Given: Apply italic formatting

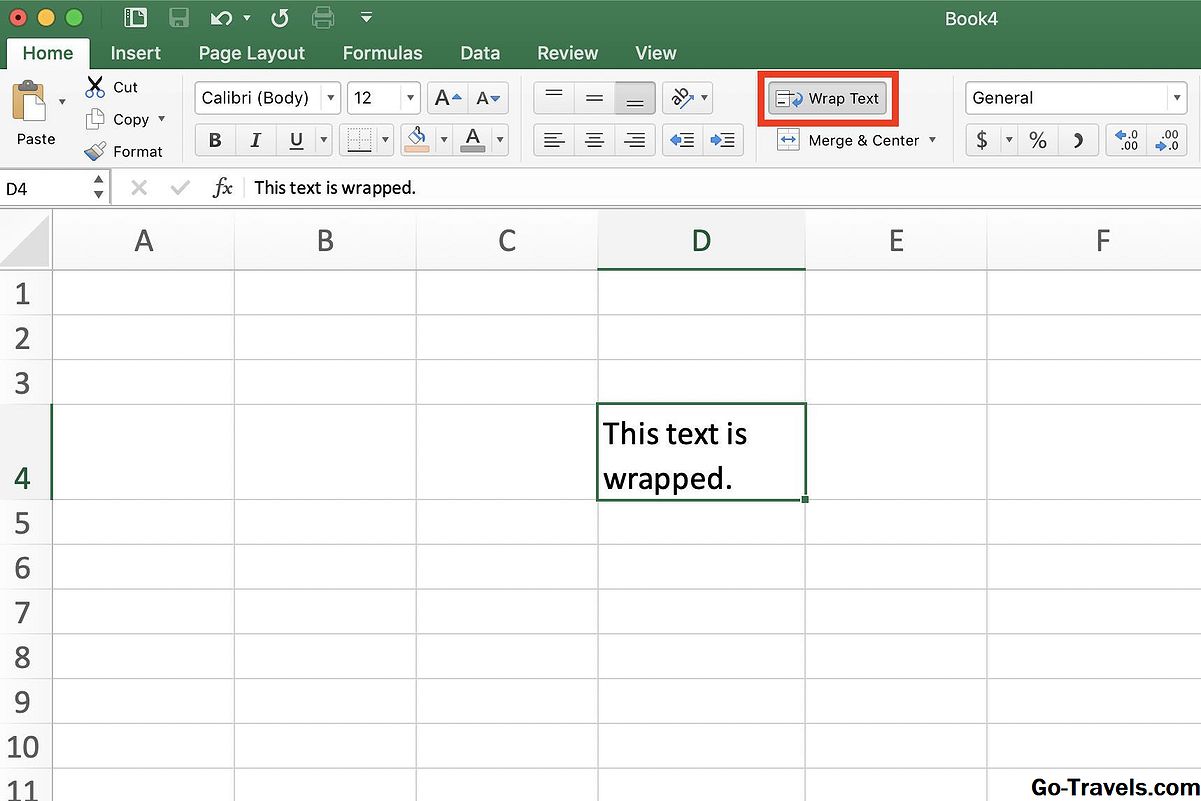Looking at the screenshot, I should pyautogui.click(x=254, y=140).
